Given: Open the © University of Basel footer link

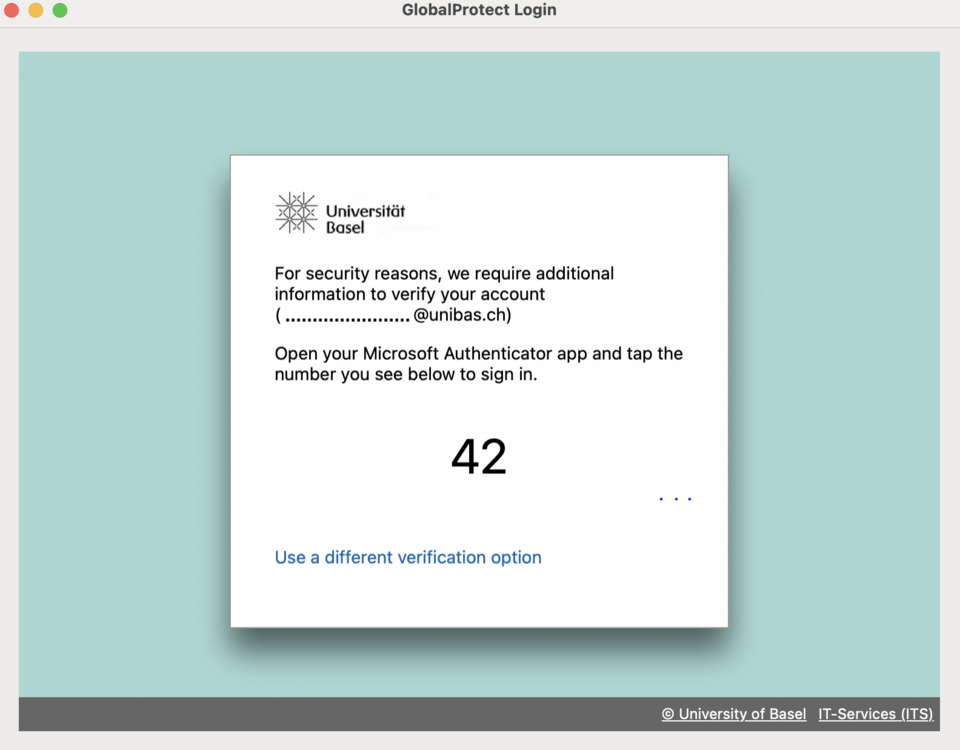Looking at the screenshot, I should (x=733, y=714).
